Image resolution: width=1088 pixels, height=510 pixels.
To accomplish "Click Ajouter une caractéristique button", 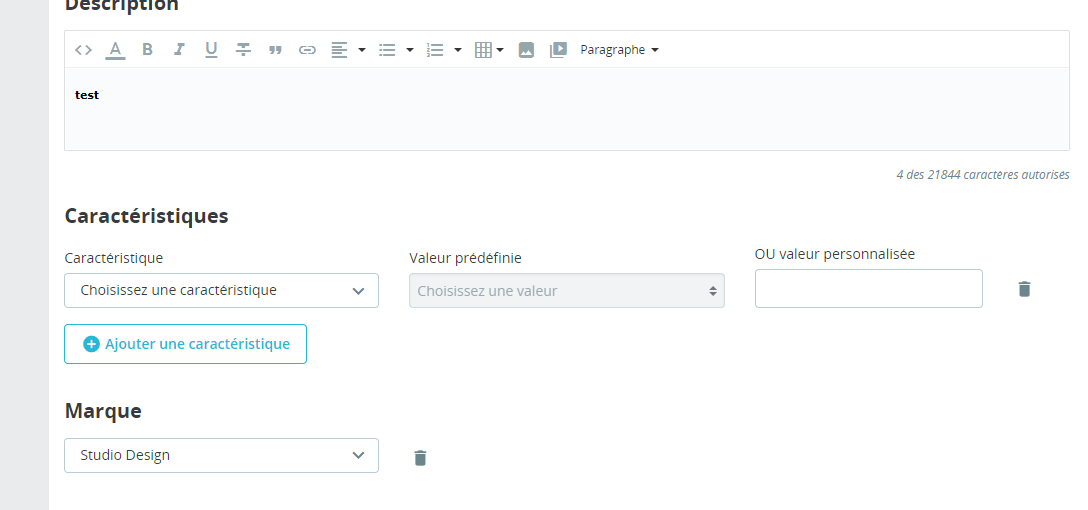I will (185, 344).
